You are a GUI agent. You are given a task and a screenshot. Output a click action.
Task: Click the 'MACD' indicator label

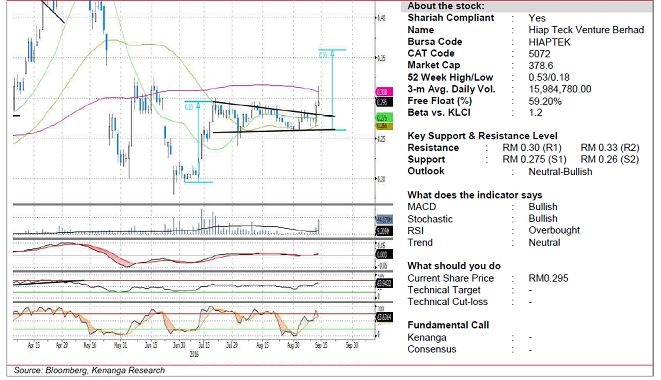(422, 207)
